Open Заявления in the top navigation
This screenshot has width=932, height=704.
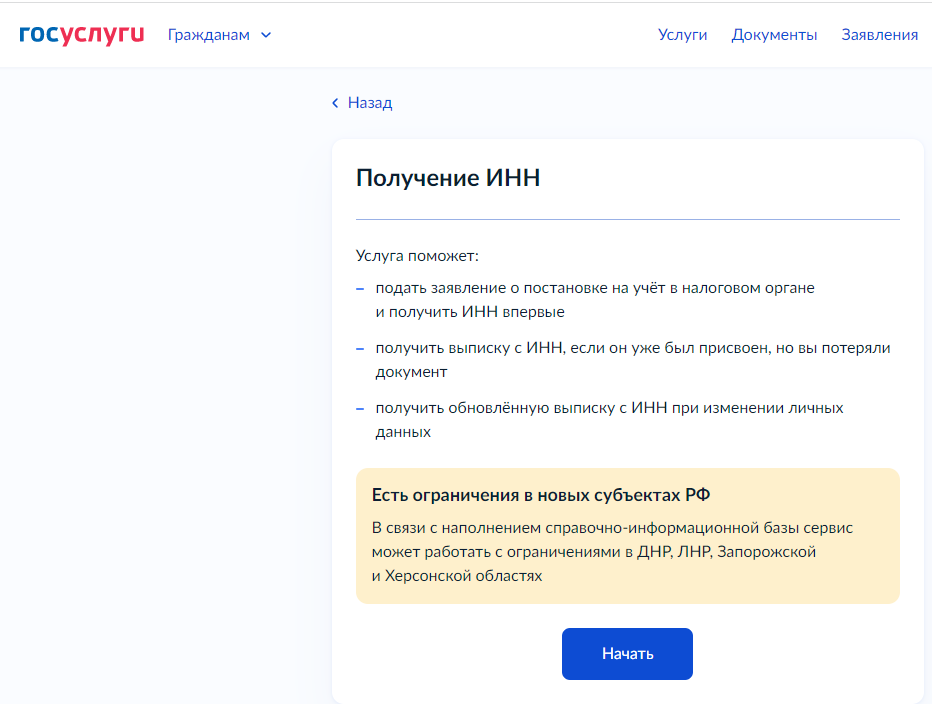click(879, 35)
